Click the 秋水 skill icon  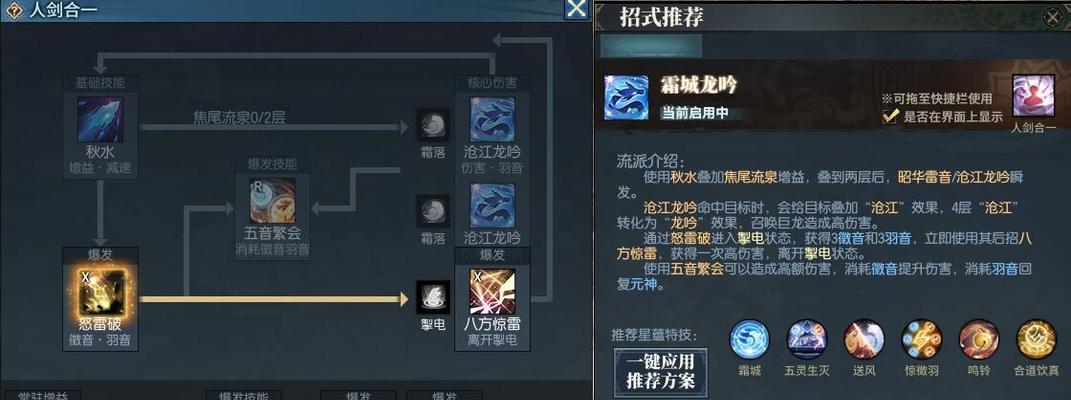coord(100,119)
